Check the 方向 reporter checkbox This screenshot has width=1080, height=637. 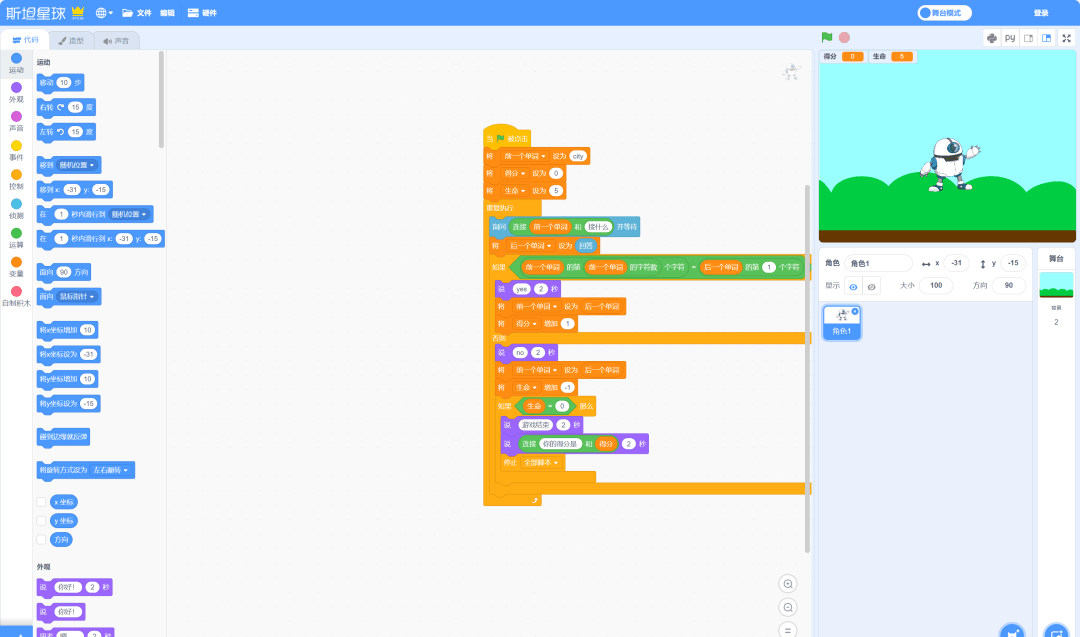pyautogui.click(x=41, y=540)
